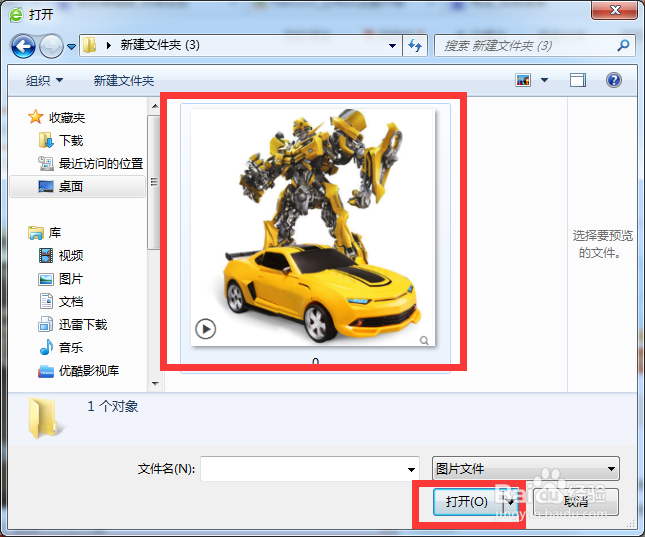Click the magnifier icon on thumbnail

424,340
